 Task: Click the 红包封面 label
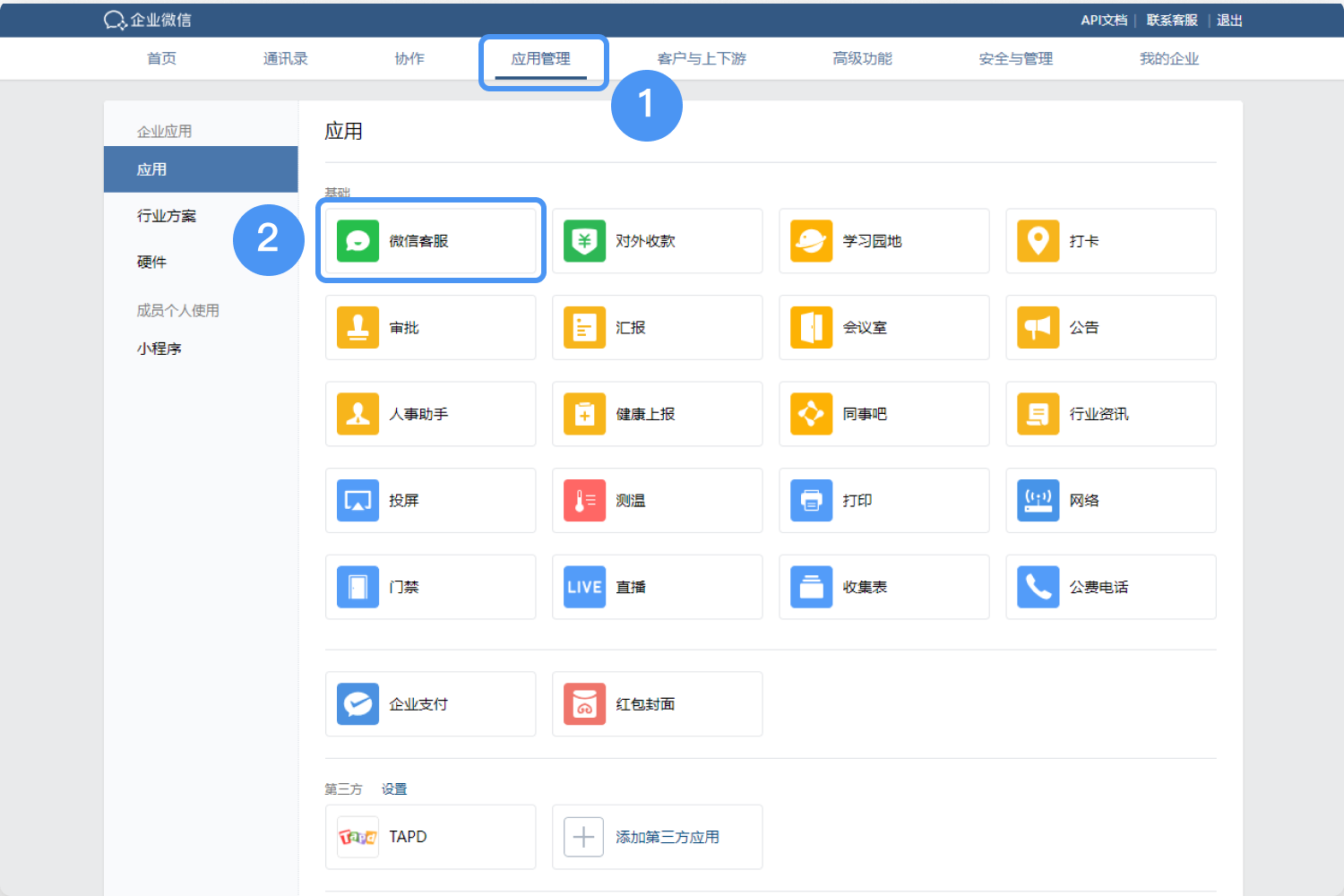point(645,704)
